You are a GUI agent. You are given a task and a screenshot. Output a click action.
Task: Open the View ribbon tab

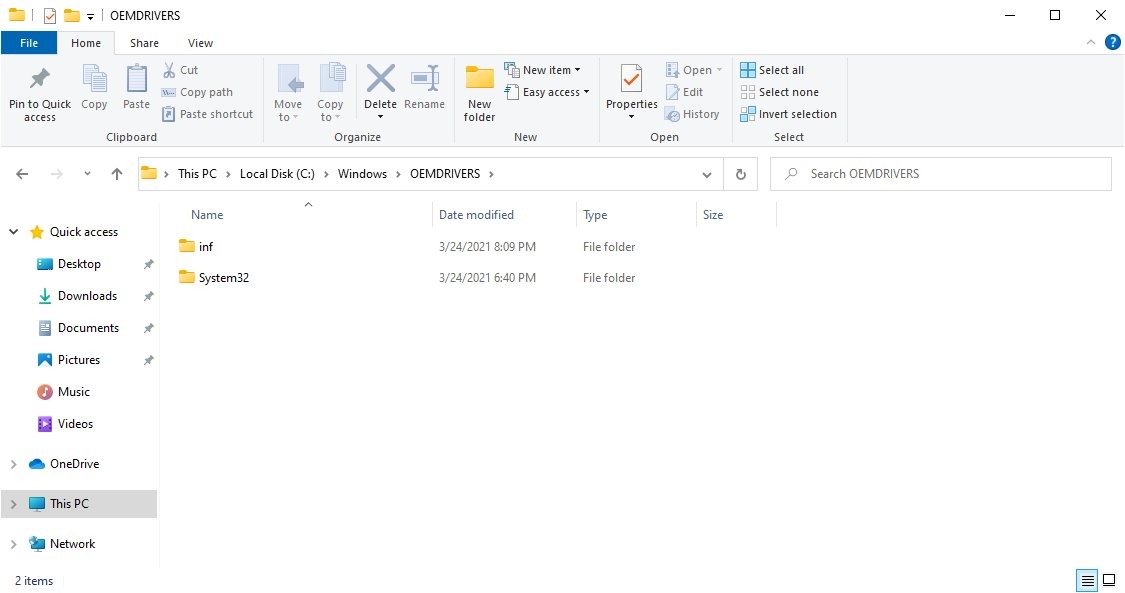(200, 43)
